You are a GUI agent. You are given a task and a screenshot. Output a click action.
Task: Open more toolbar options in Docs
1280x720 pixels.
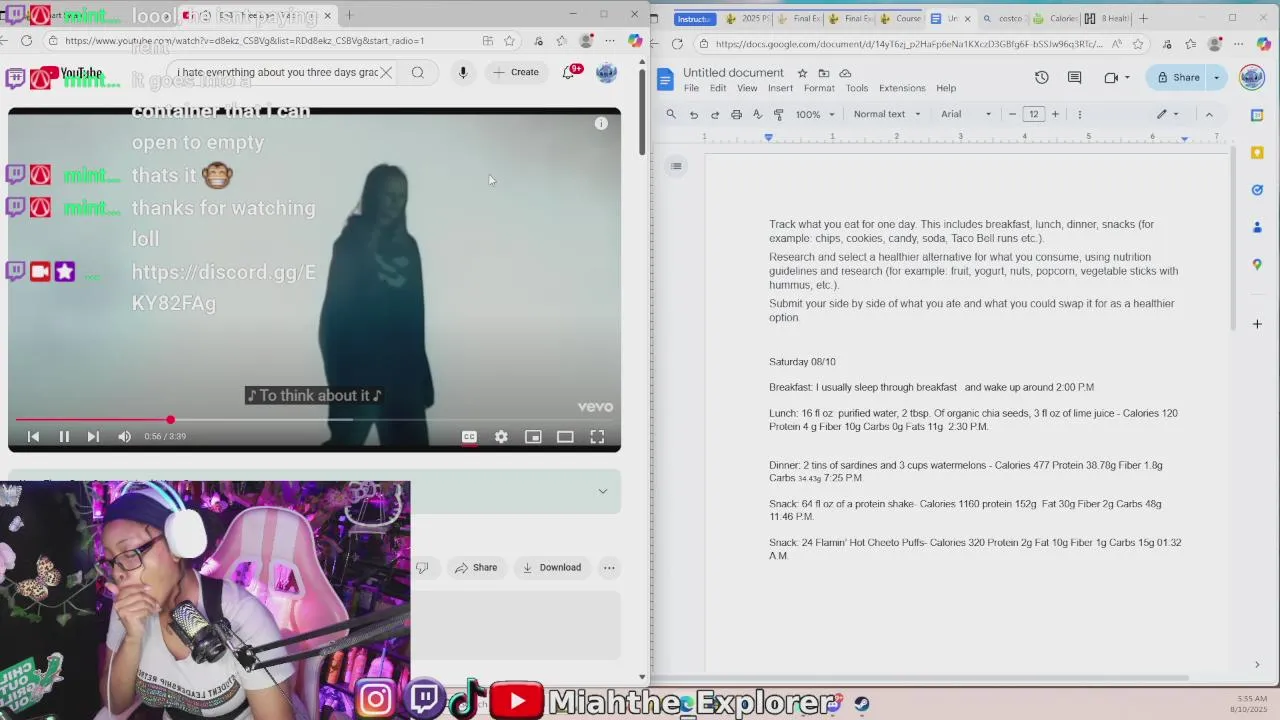[x=1079, y=114]
